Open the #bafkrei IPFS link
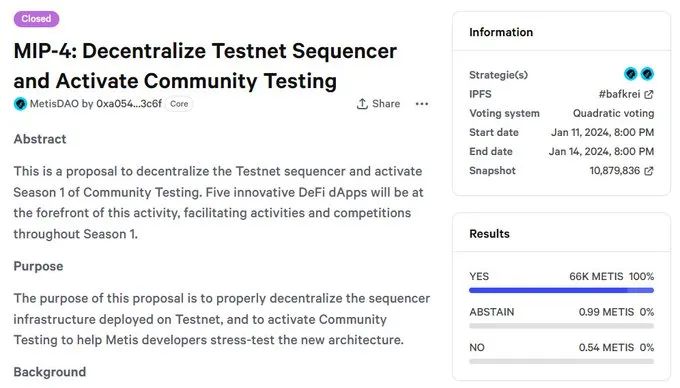This screenshot has width=680, height=388. click(619, 95)
